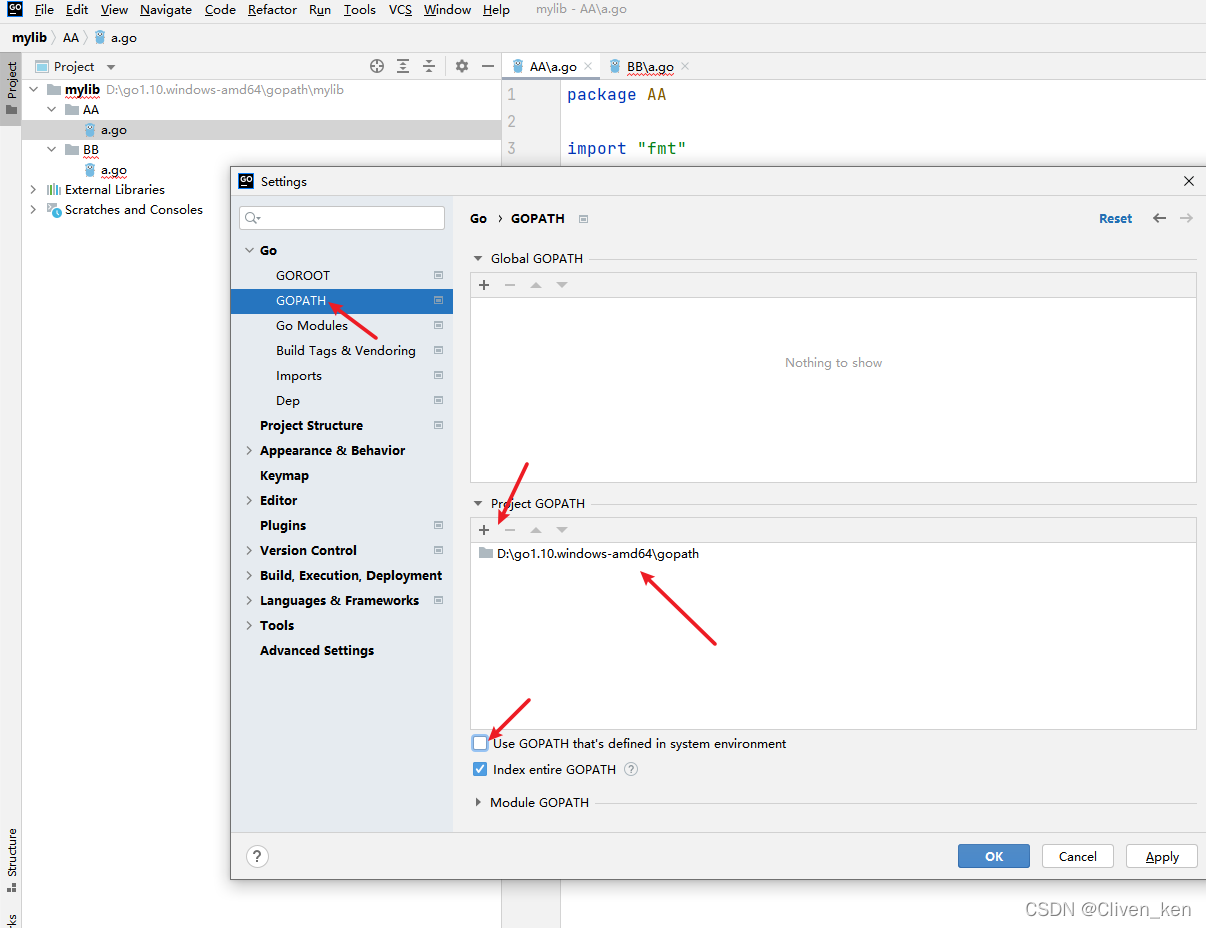Click the add path plus icon under Project GOPATH
Screen dimensions: 1206x928
tap(484, 530)
